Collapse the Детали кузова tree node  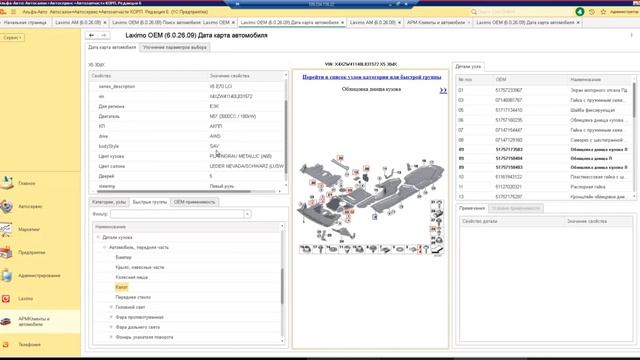98,237
